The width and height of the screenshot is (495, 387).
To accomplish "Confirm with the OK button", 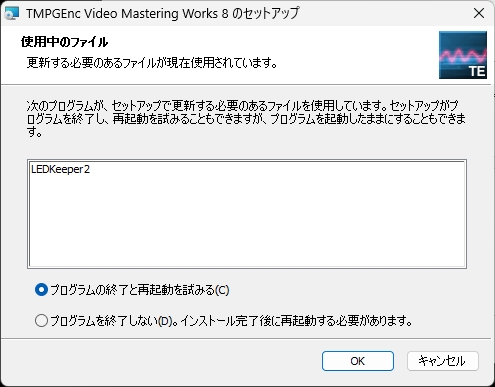I will (358, 361).
